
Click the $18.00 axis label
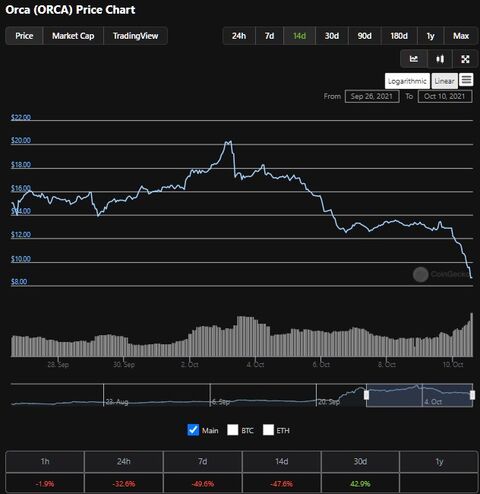point(21,164)
